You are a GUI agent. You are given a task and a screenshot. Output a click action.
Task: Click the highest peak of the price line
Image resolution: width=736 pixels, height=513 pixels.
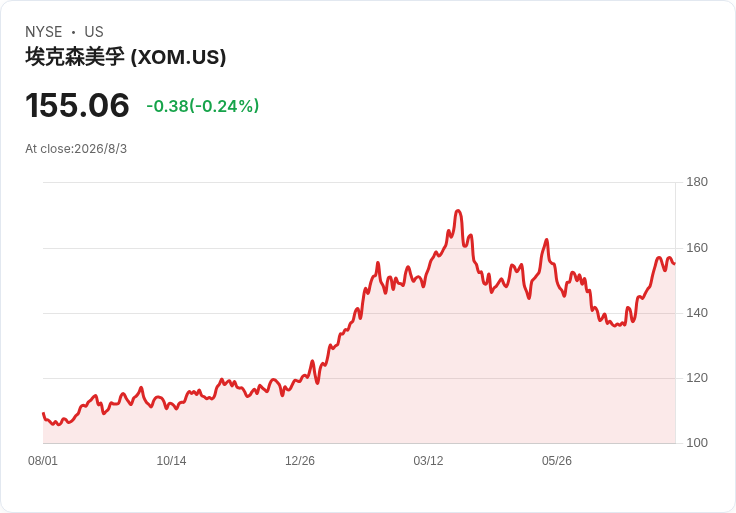point(458,211)
